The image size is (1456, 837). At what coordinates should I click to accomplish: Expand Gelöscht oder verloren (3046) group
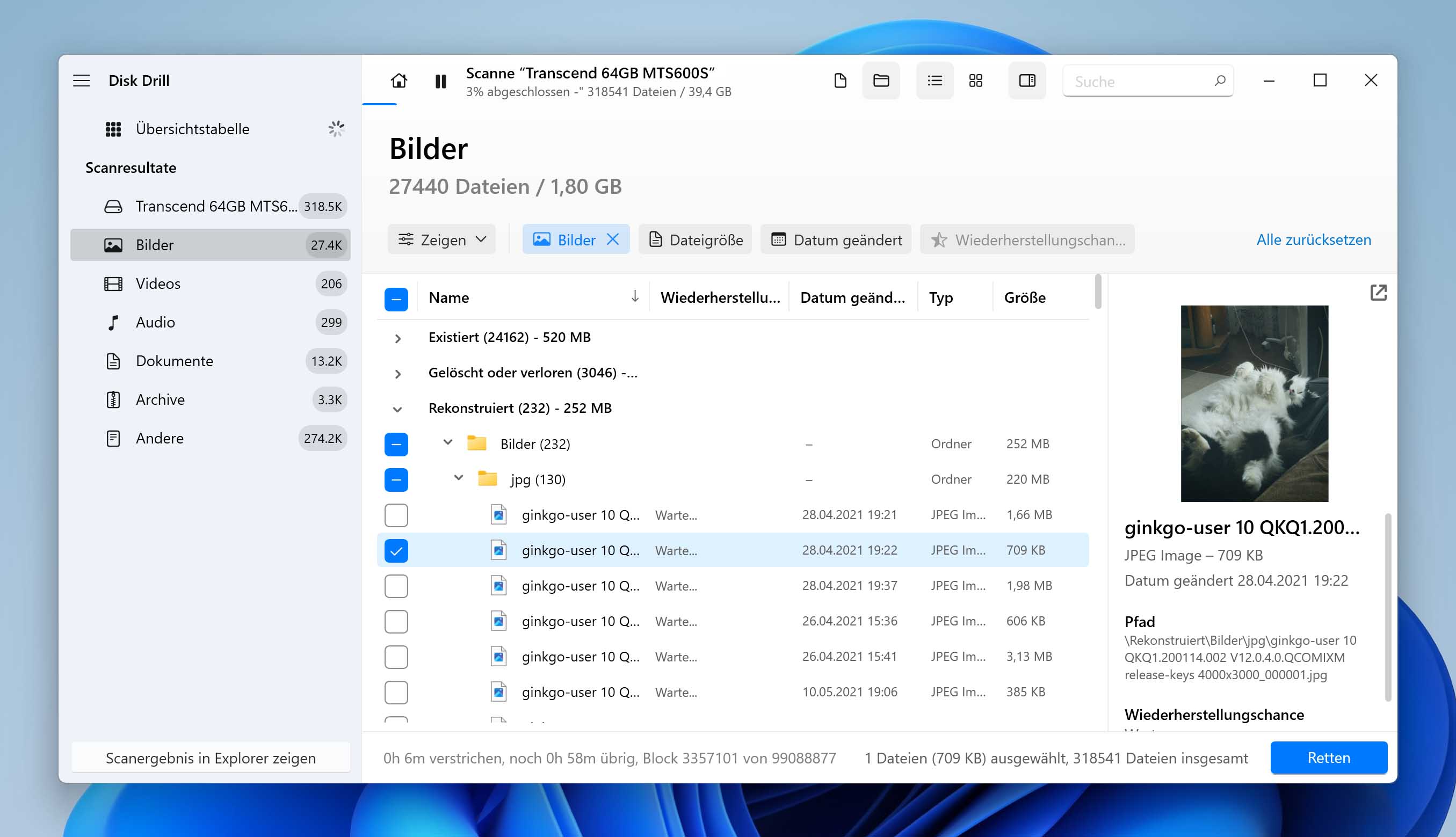[x=397, y=374]
